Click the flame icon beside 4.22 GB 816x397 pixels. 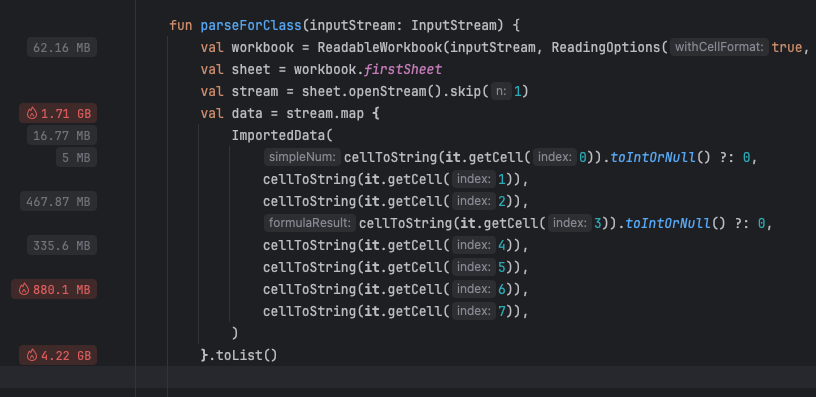32,355
